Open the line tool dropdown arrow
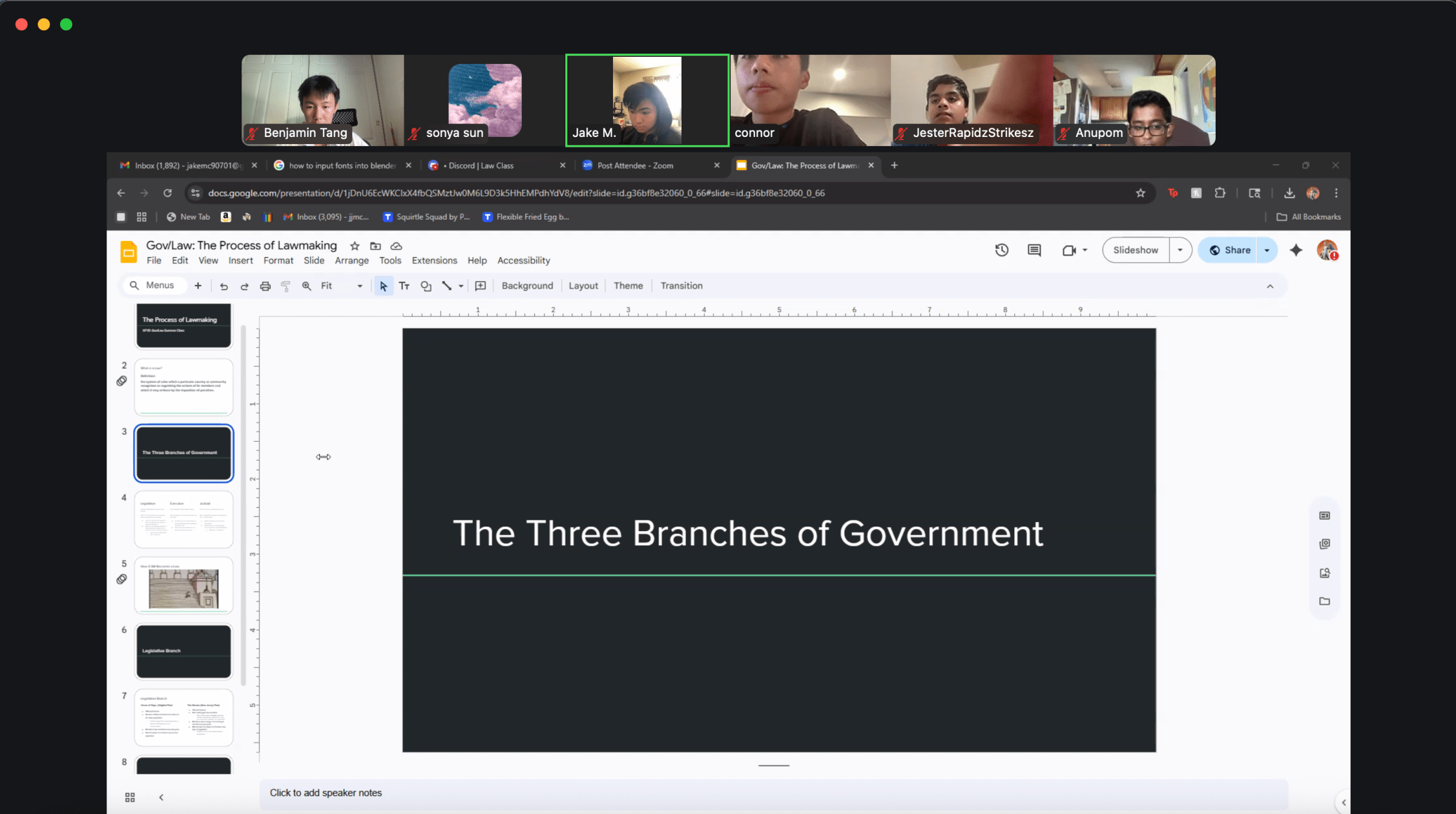 click(461, 286)
